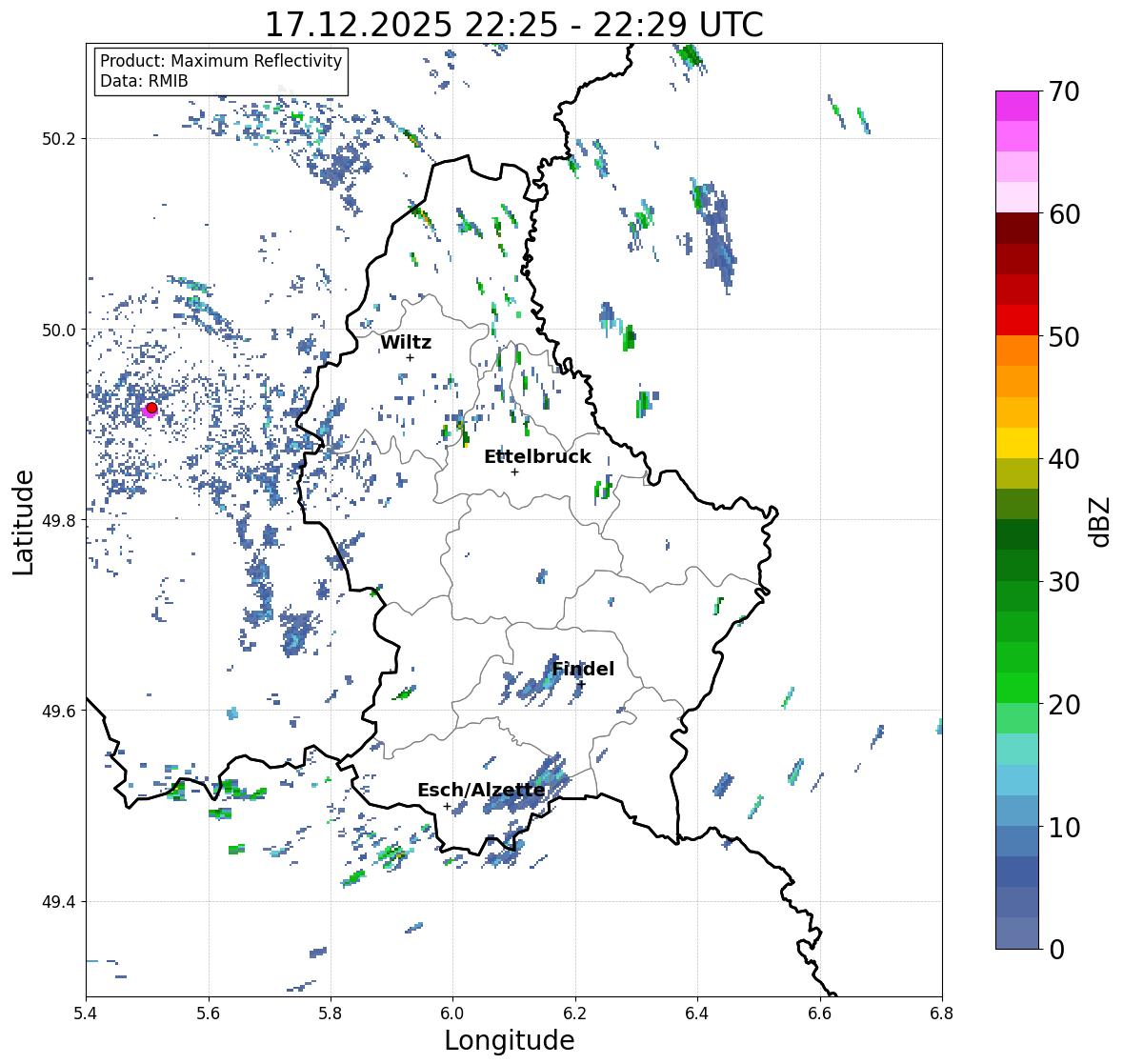Click the latitude tick label 49.6

pyautogui.click(x=59, y=711)
